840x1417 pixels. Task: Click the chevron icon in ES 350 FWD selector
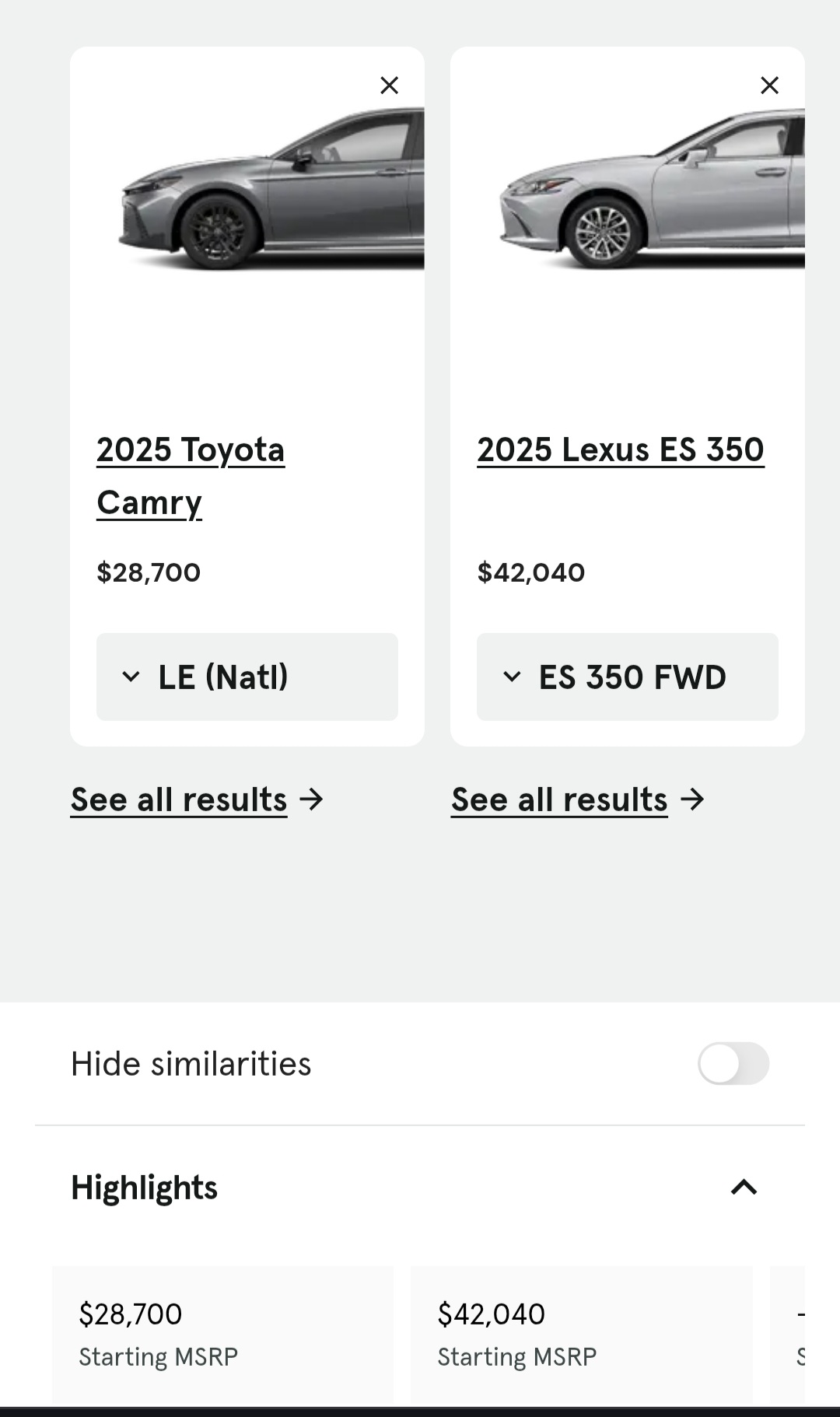[512, 677]
